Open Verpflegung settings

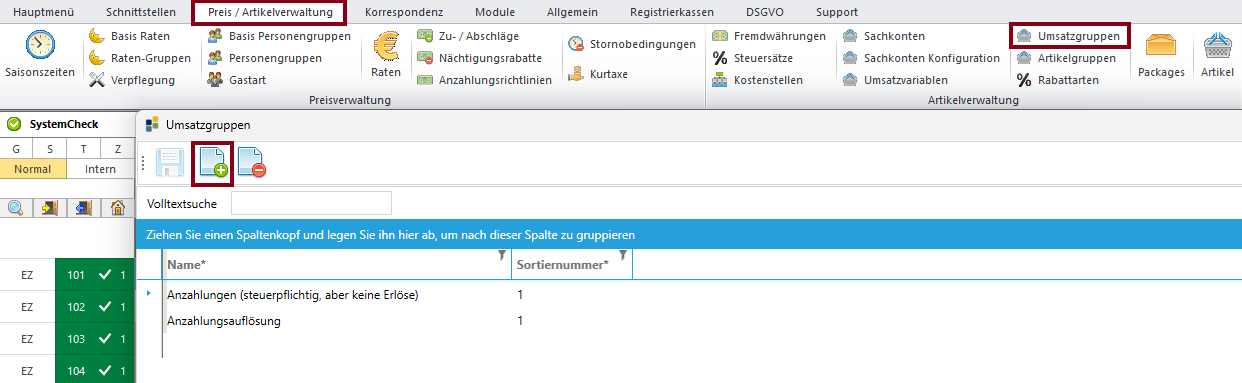point(132,80)
